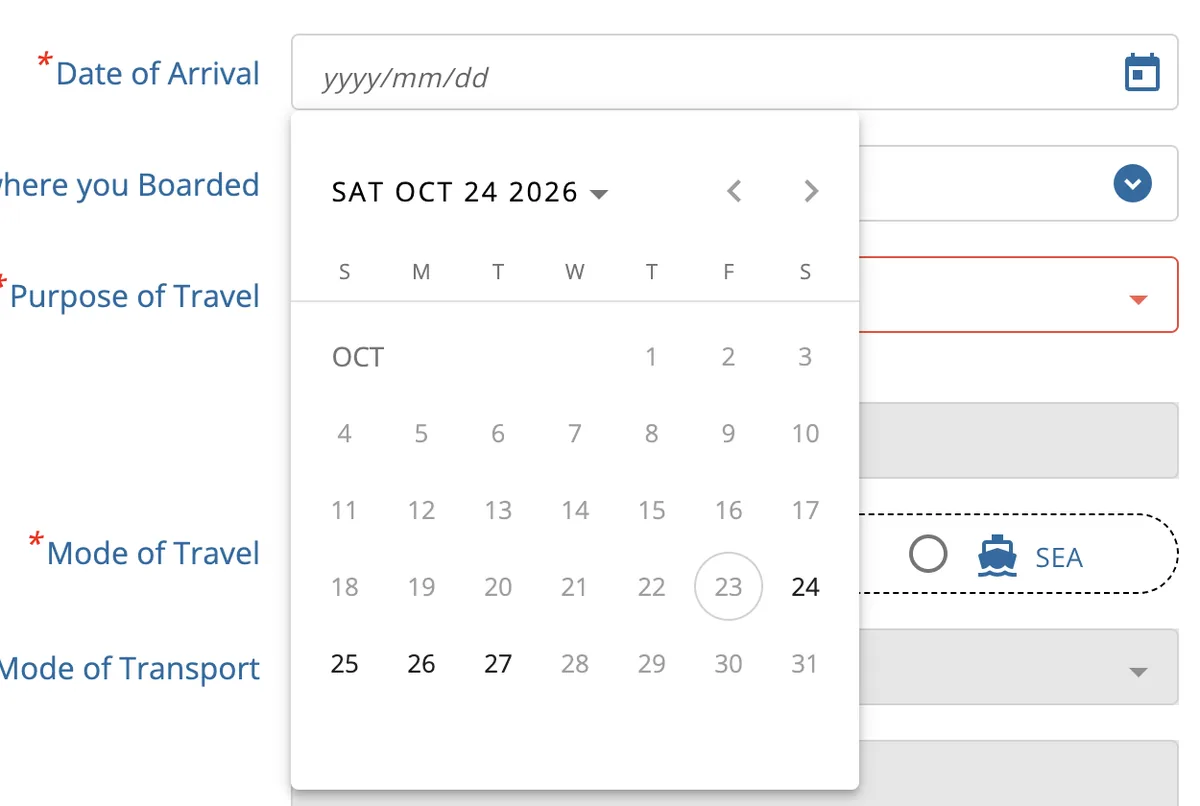The image size is (1200, 806).
Task: Click the SEA label text
Action: (1059, 557)
